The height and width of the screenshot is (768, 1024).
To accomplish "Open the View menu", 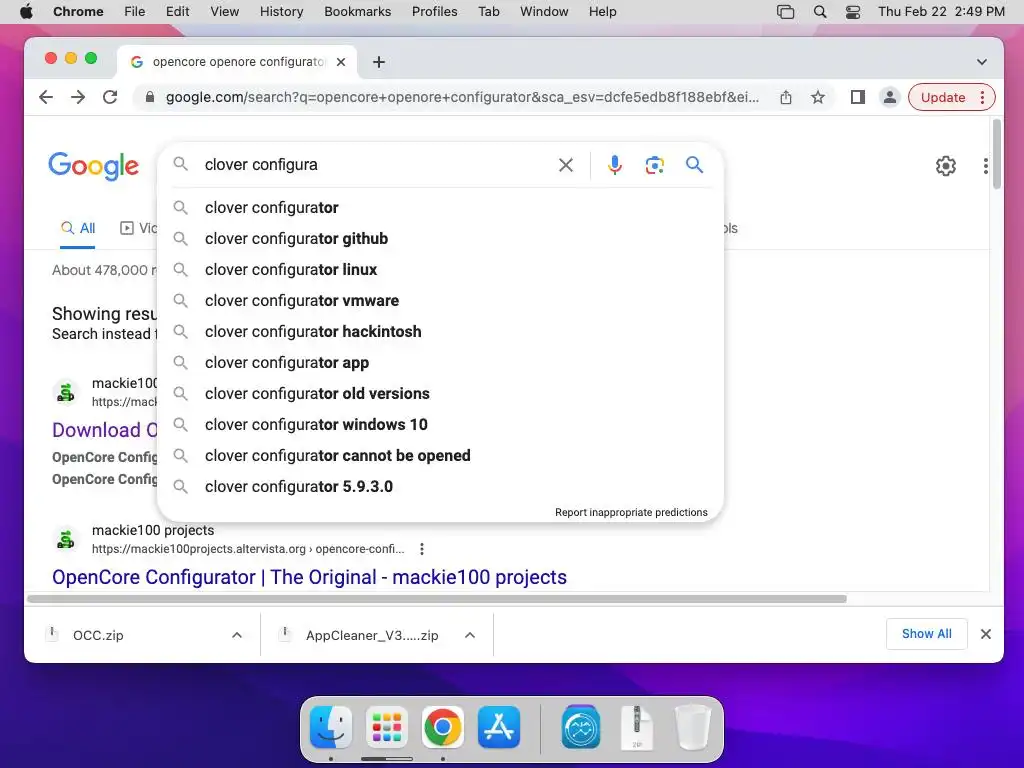I will [225, 12].
